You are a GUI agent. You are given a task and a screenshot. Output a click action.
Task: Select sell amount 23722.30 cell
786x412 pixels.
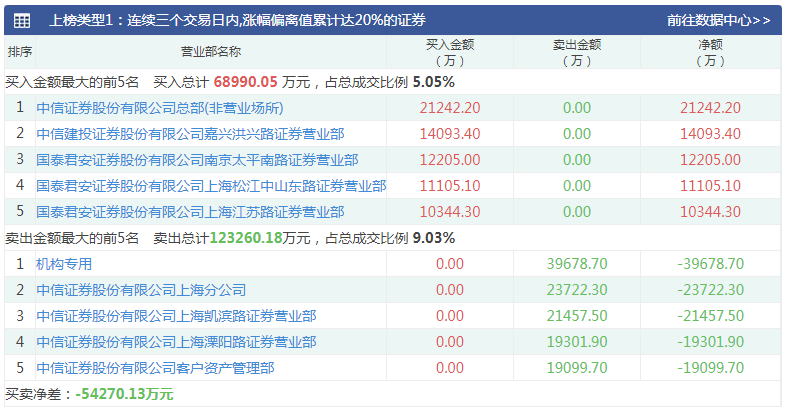[577, 290]
